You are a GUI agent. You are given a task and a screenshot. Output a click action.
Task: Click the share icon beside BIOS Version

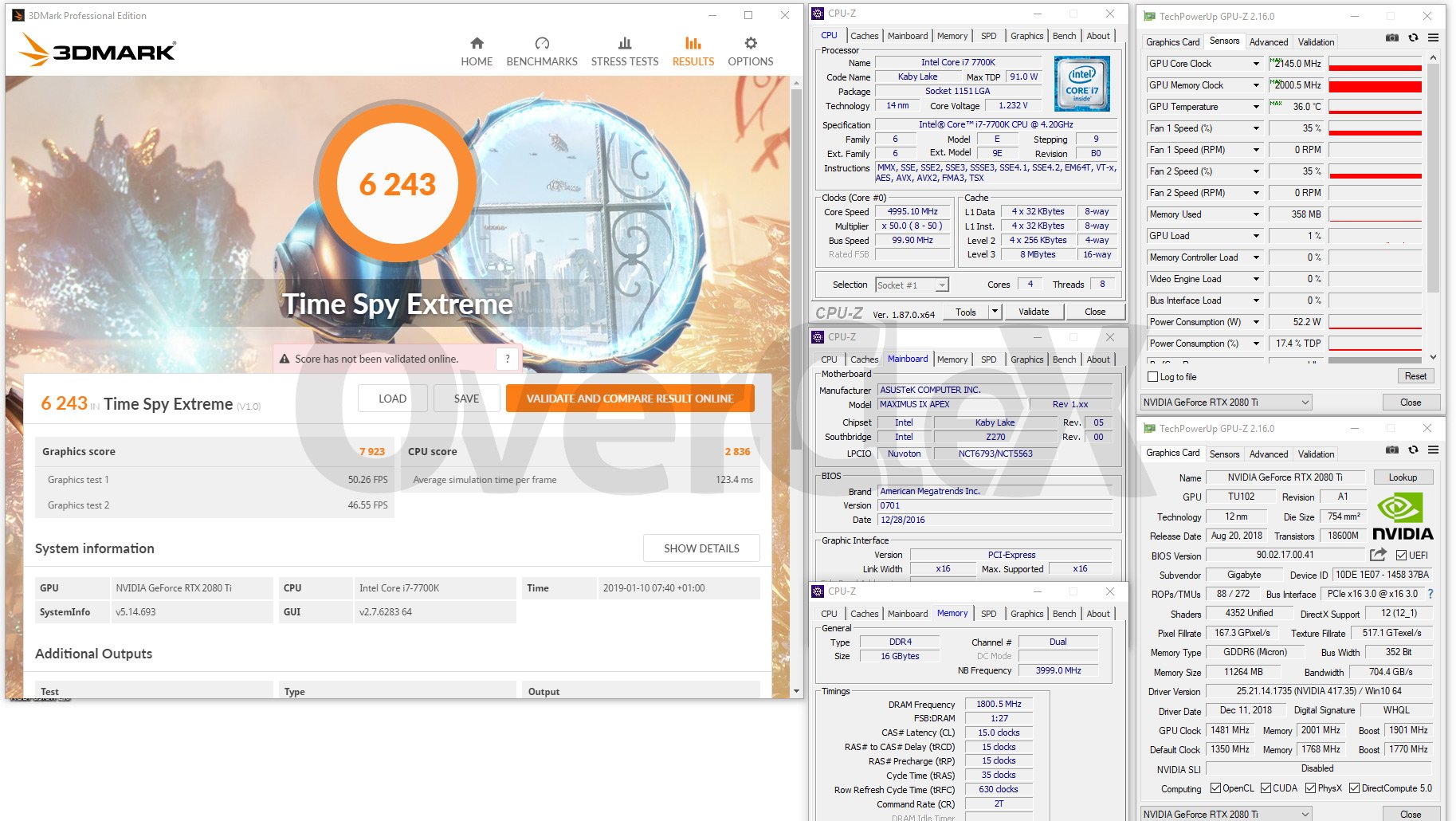[x=1378, y=555]
